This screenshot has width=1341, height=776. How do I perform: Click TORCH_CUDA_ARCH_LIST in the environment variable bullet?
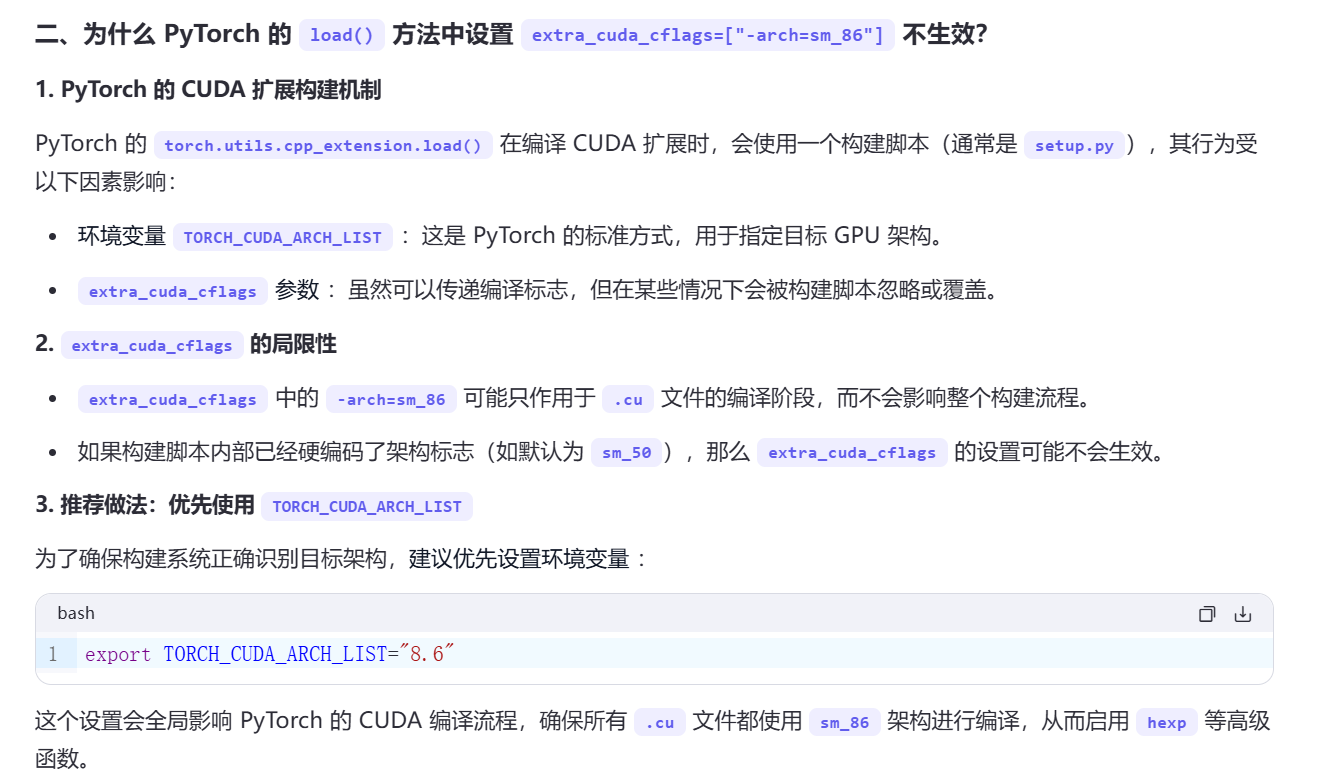pyautogui.click(x=283, y=237)
